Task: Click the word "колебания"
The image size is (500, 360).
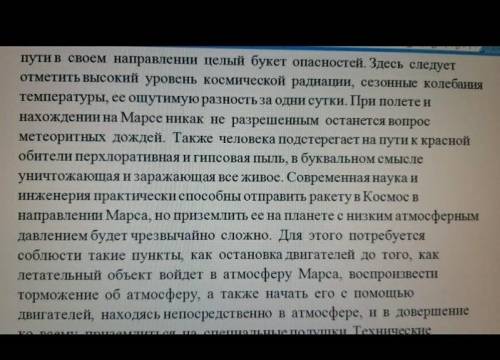Action: click(453, 84)
